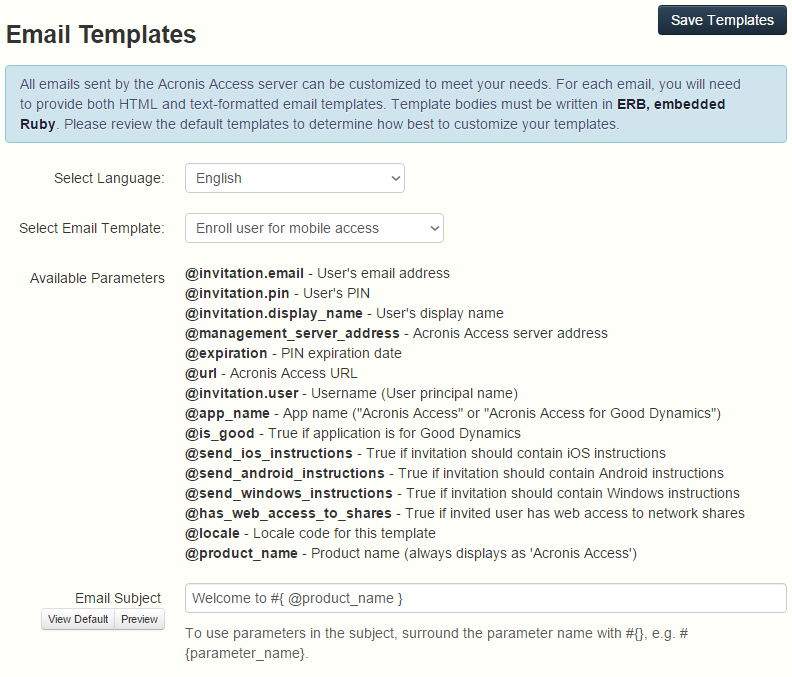Click the Email Templates heading
The height and width of the screenshot is (677, 792).
[101, 34]
